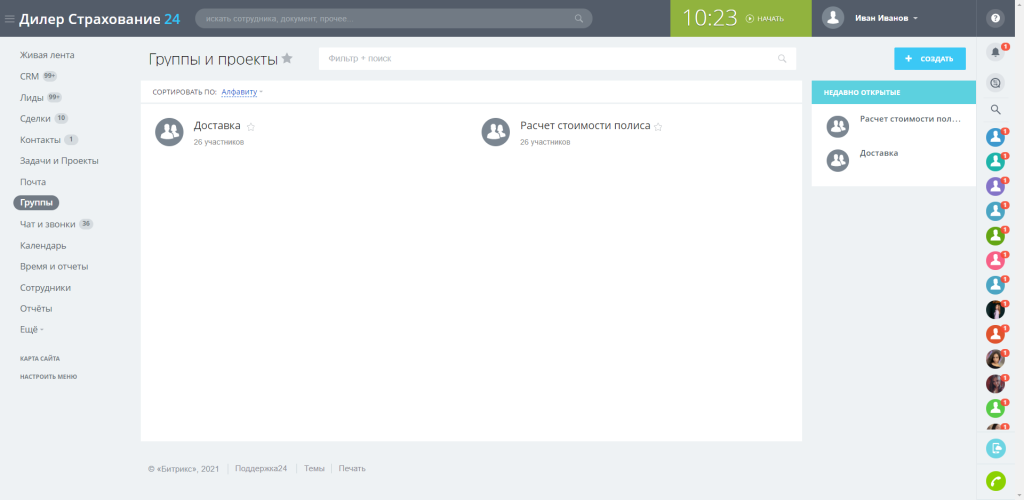Click the help question mark icon
The width and height of the screenshot is (1024, 500).
pos(995,18)
